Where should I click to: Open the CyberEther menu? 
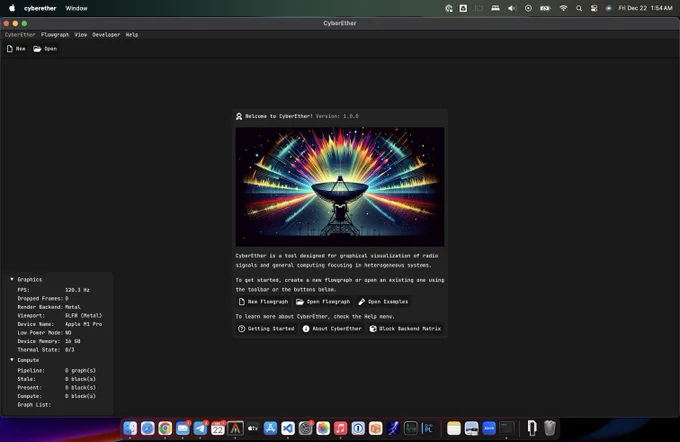coord(20,35)
